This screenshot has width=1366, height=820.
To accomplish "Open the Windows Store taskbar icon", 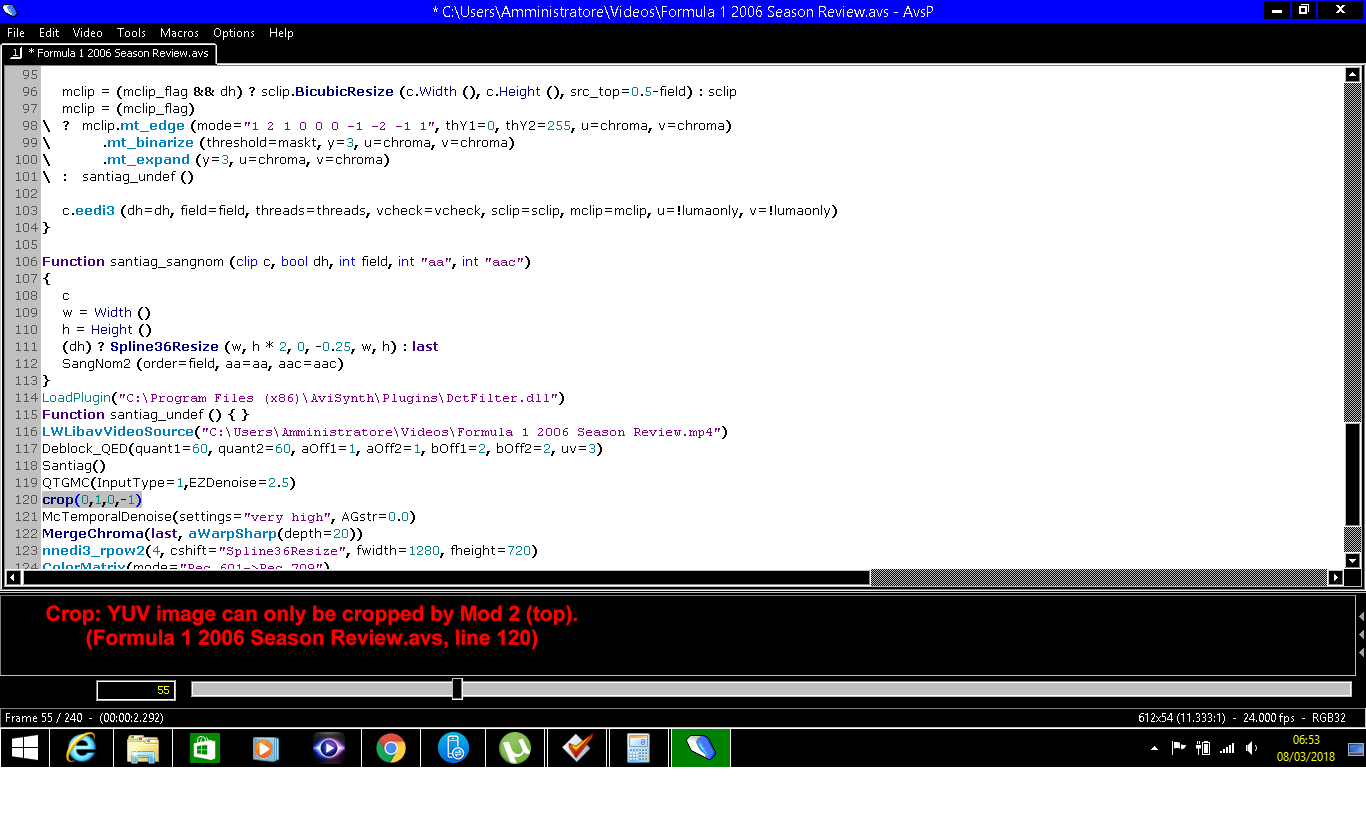I will coord(204,748).
